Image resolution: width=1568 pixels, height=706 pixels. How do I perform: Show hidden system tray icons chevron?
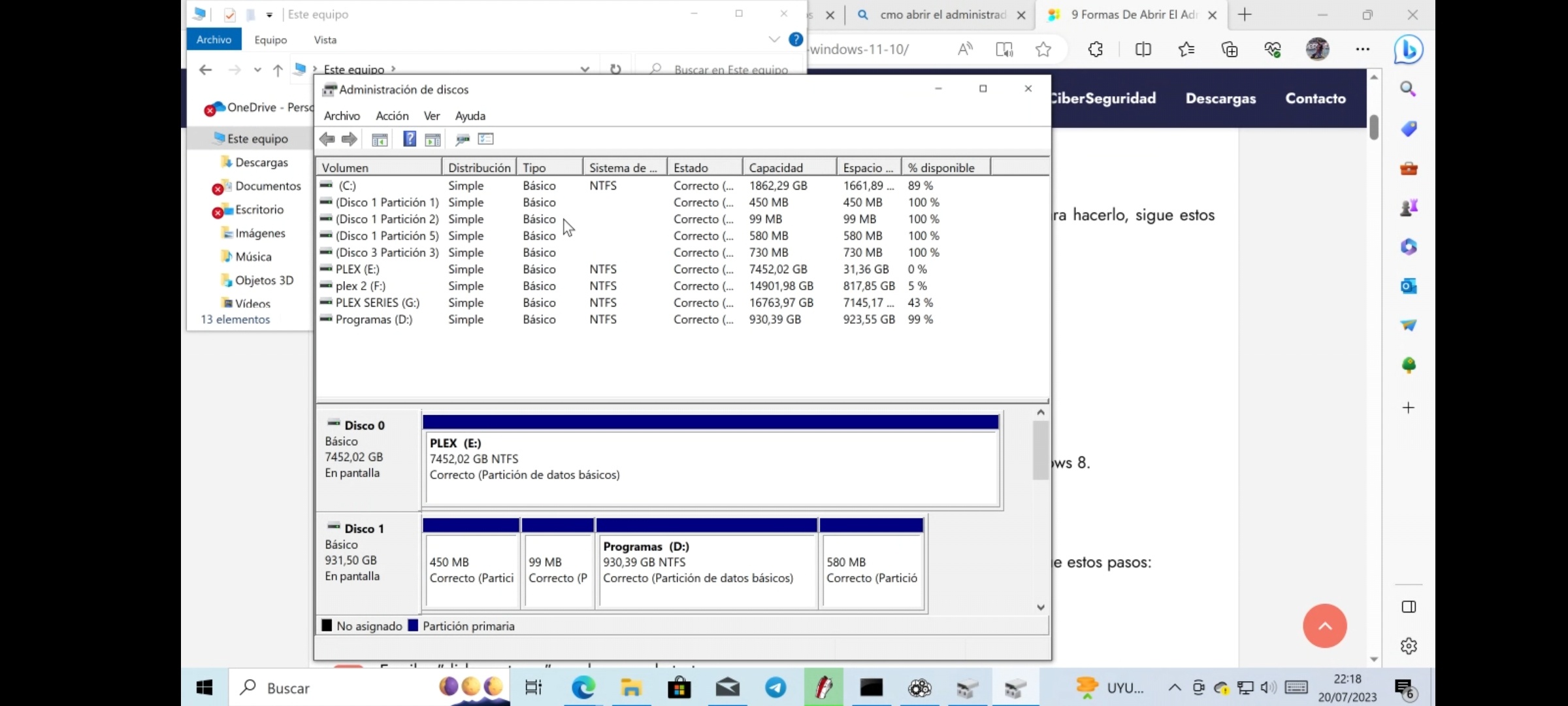pyautogui.click(x=1174, y=688)
